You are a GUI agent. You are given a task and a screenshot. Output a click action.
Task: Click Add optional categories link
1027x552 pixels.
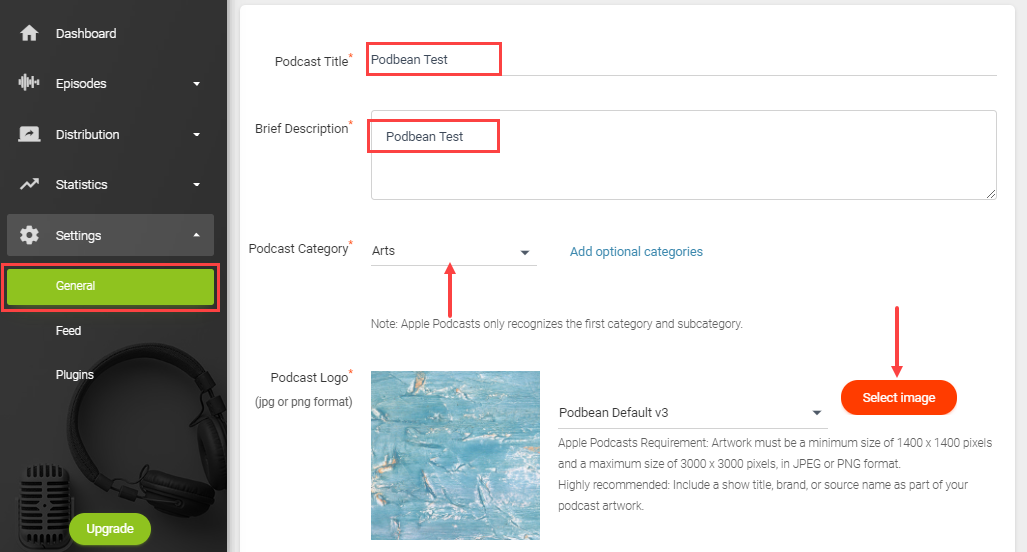click(x=636, y=251)
